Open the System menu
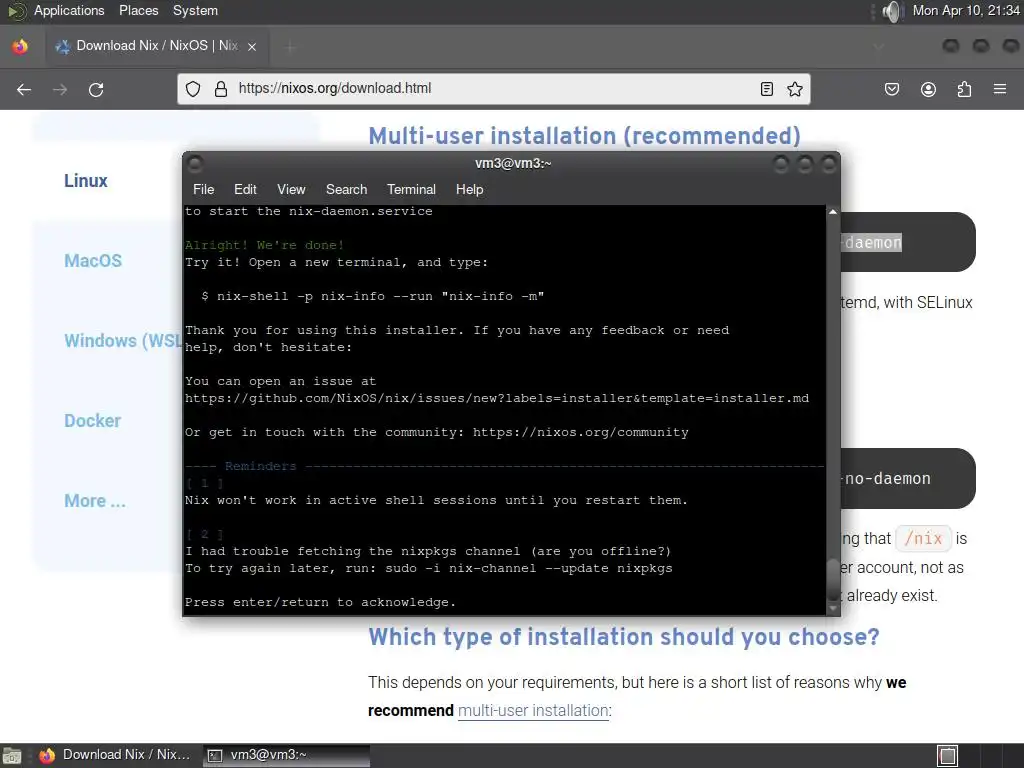This screenshot has height=768, width=1024. coord(195,10)
